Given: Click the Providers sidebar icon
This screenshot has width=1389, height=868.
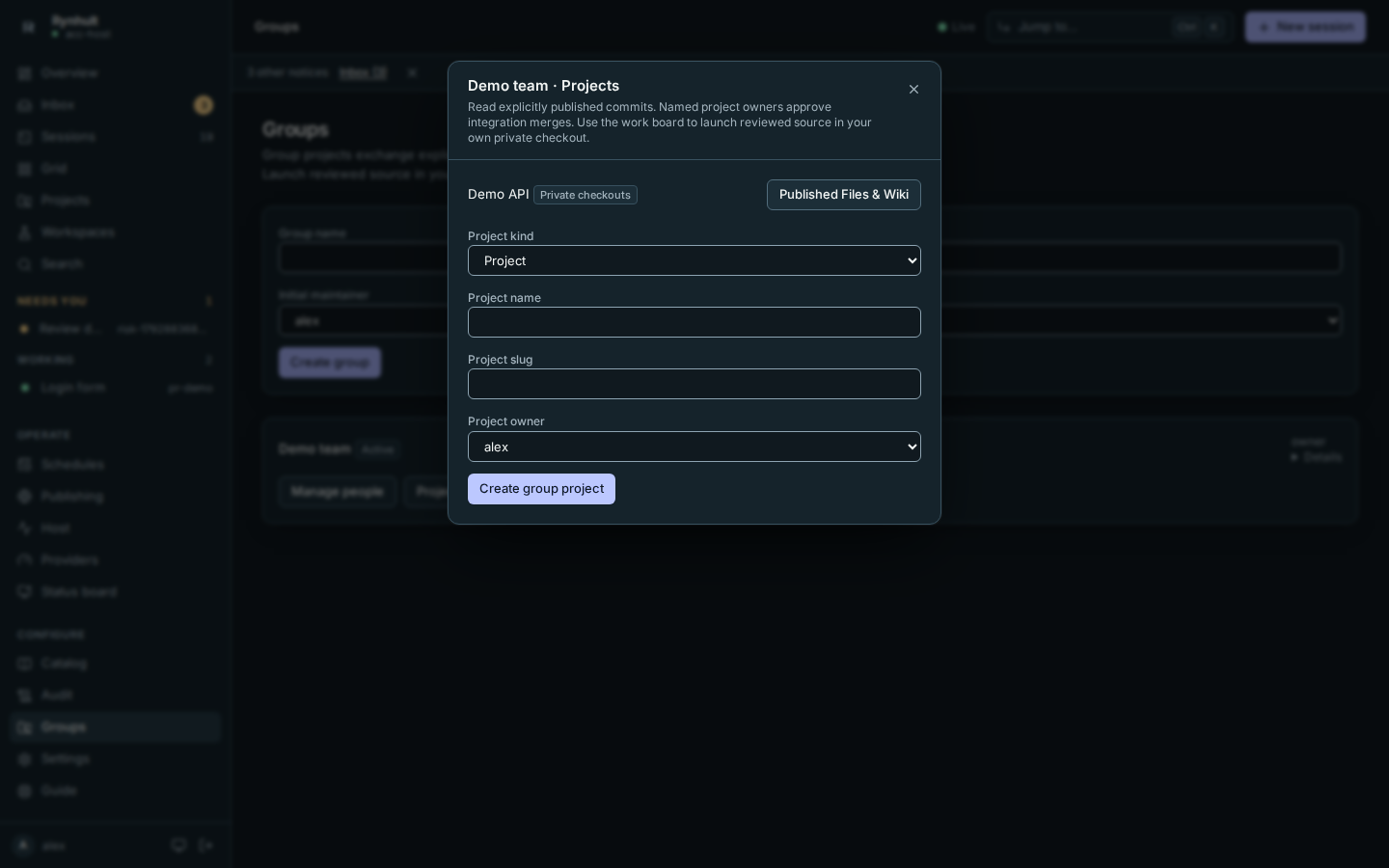Looking at the screenshot, I should tap(26, 560).
